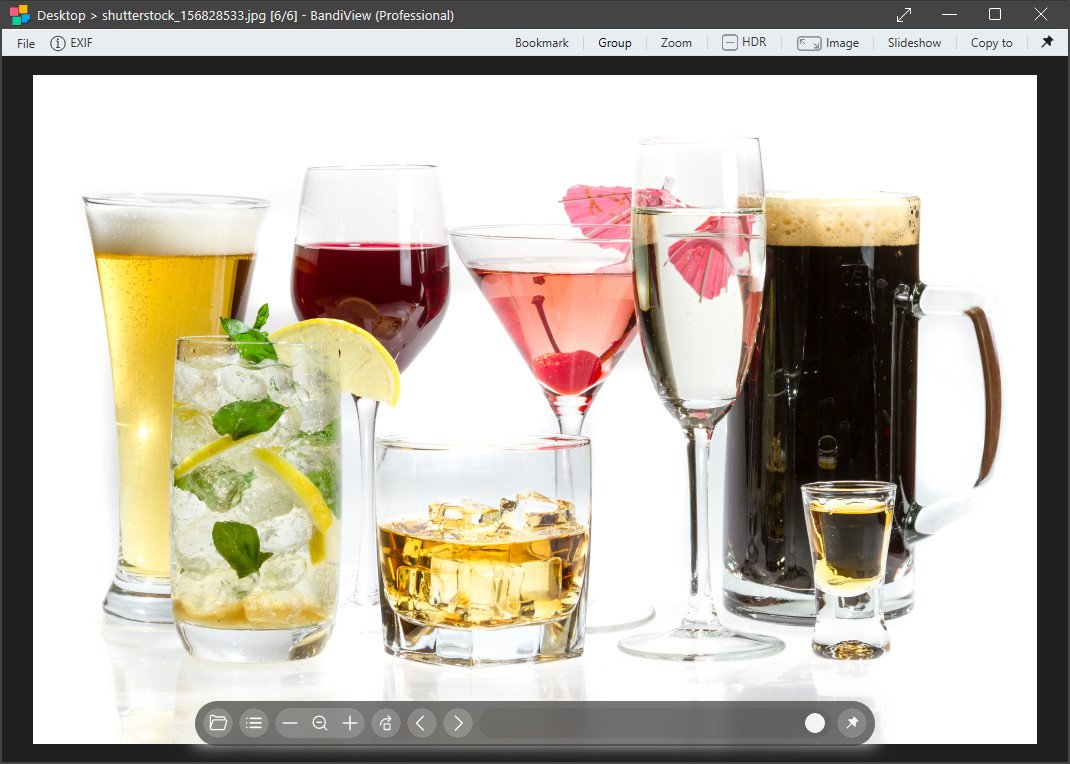Toggle HDR mode
1070x764 pixels.
(x=744, y=42)
